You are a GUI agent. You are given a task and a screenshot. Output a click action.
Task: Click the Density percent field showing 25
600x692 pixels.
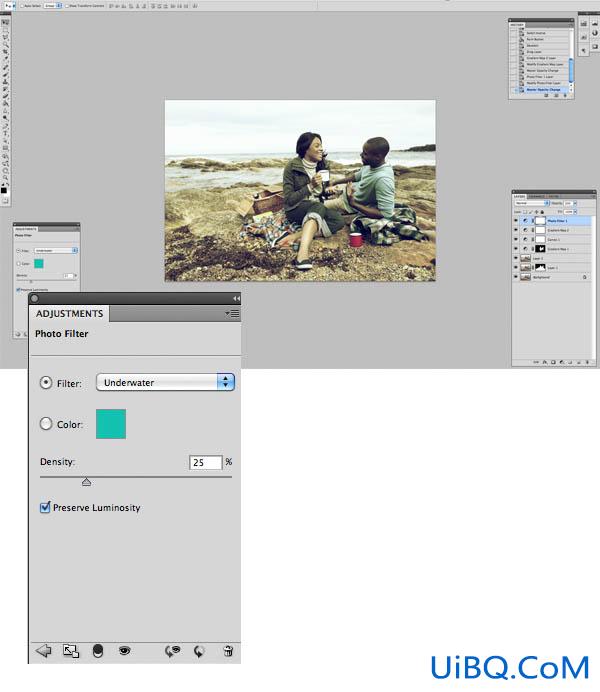(206, 462)
